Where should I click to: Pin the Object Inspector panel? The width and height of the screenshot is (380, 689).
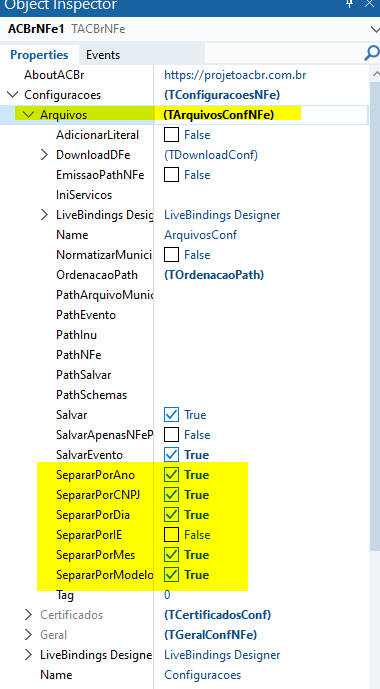pos(350,4)
